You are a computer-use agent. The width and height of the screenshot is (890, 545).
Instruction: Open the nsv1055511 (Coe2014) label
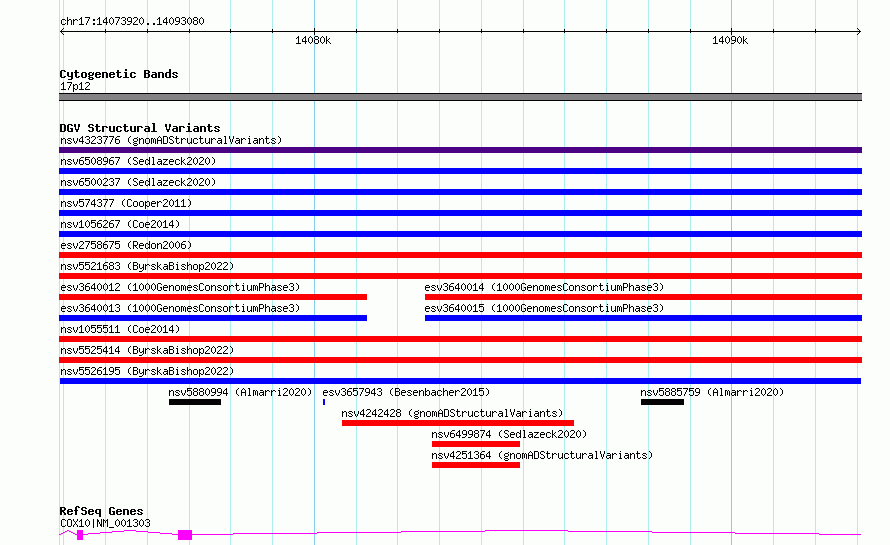(120, 329)
